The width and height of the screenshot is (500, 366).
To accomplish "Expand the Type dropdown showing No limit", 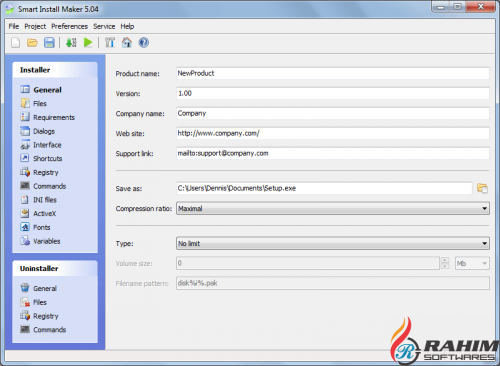I will pyautogui.click(x=333, y=244).
